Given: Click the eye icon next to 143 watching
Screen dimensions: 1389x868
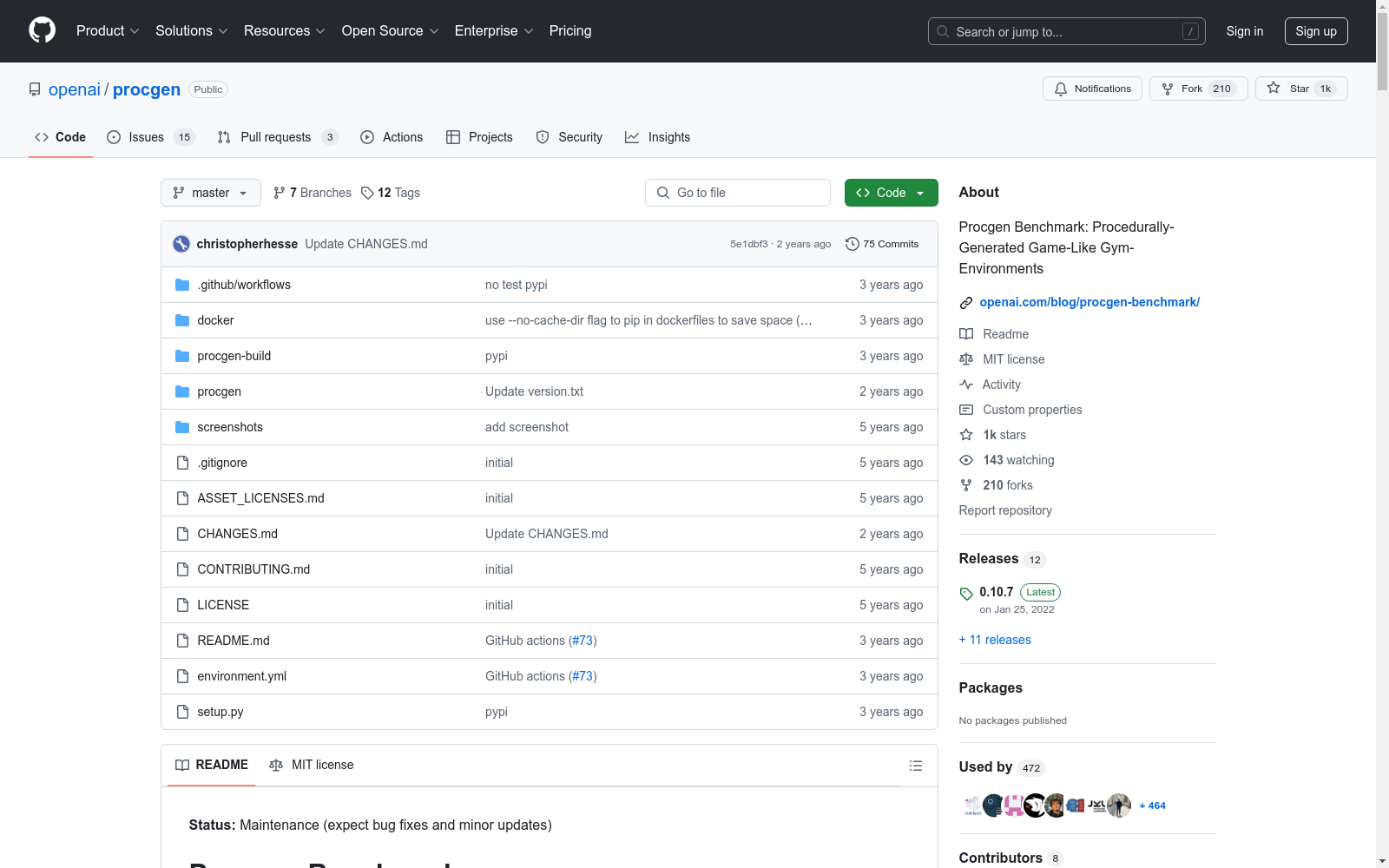Looking at the screenshot, I should (966, 460).
